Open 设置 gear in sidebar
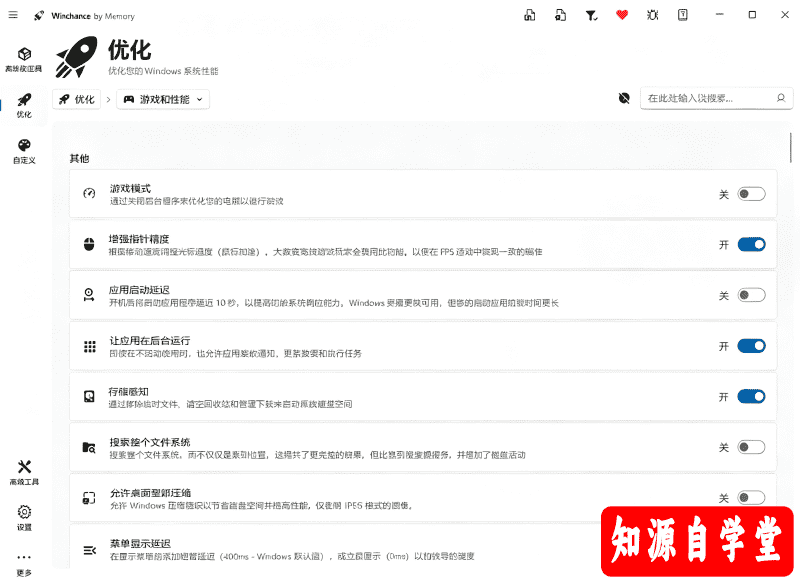This screenshot has width=800, height=587. [x=24, y=518]
